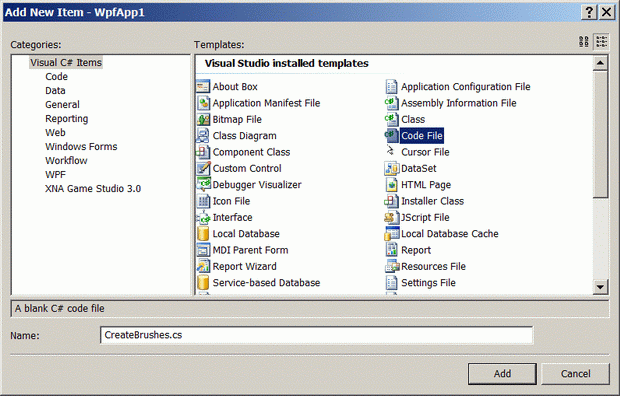Select the General category
This screenshot has height=396, width=620.
(x=62, y=104)
